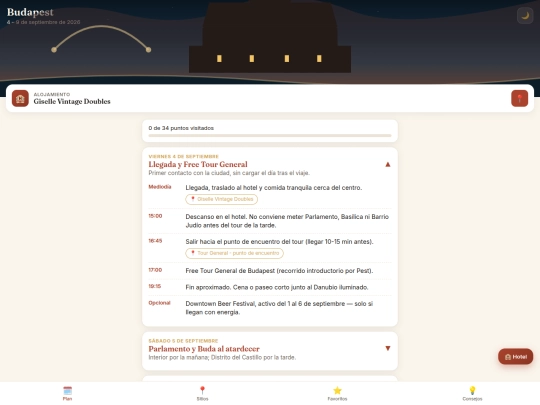Click the Alojamiento label
Screen dimensions: 540x405
(x=52, y=94)
